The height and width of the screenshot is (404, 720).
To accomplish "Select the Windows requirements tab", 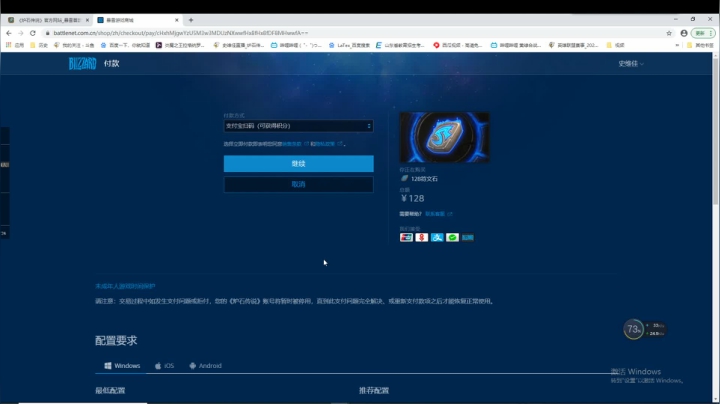I will pyautogui.click(x=122, y=365).
